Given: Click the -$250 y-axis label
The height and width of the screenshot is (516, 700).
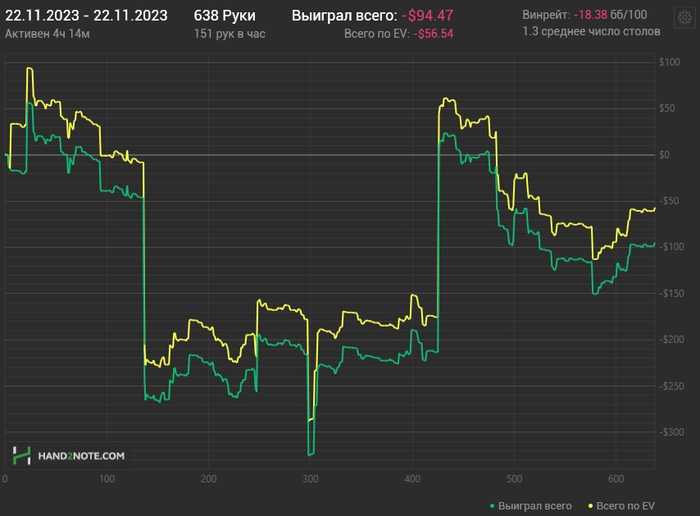Looking at the screenshot, I should pos(671,386).
